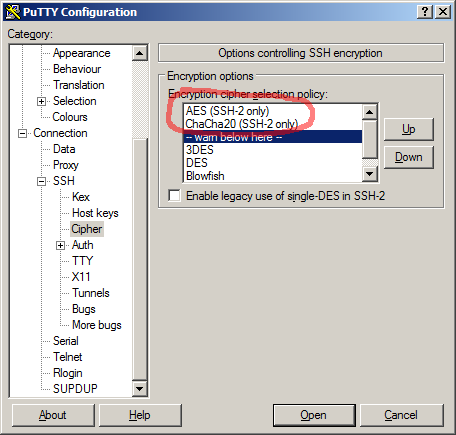456x435 pixels.
Task: Expand the Selection tree node
Action: 41,101
